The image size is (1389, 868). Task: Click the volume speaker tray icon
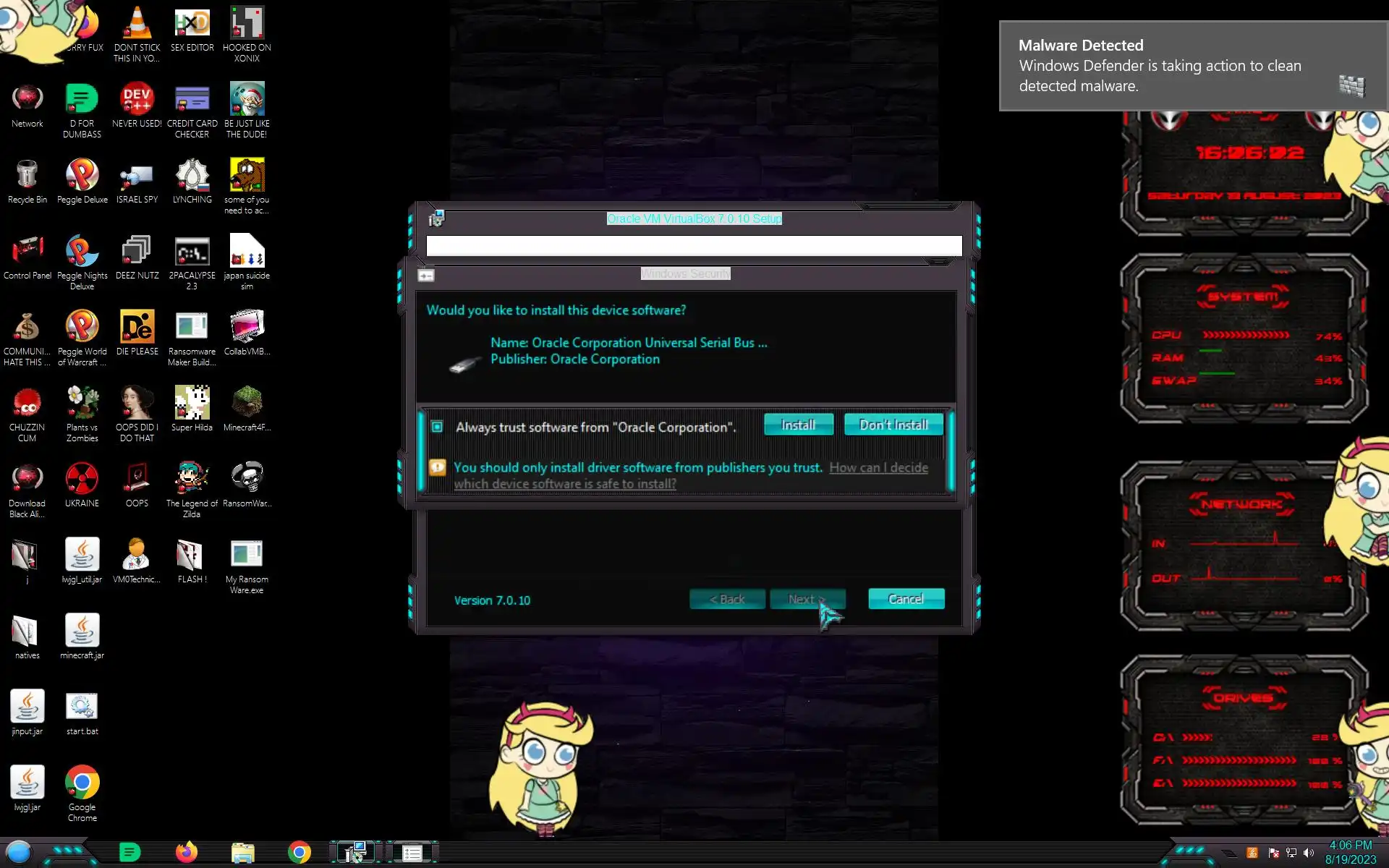(x=1309, y=853)
